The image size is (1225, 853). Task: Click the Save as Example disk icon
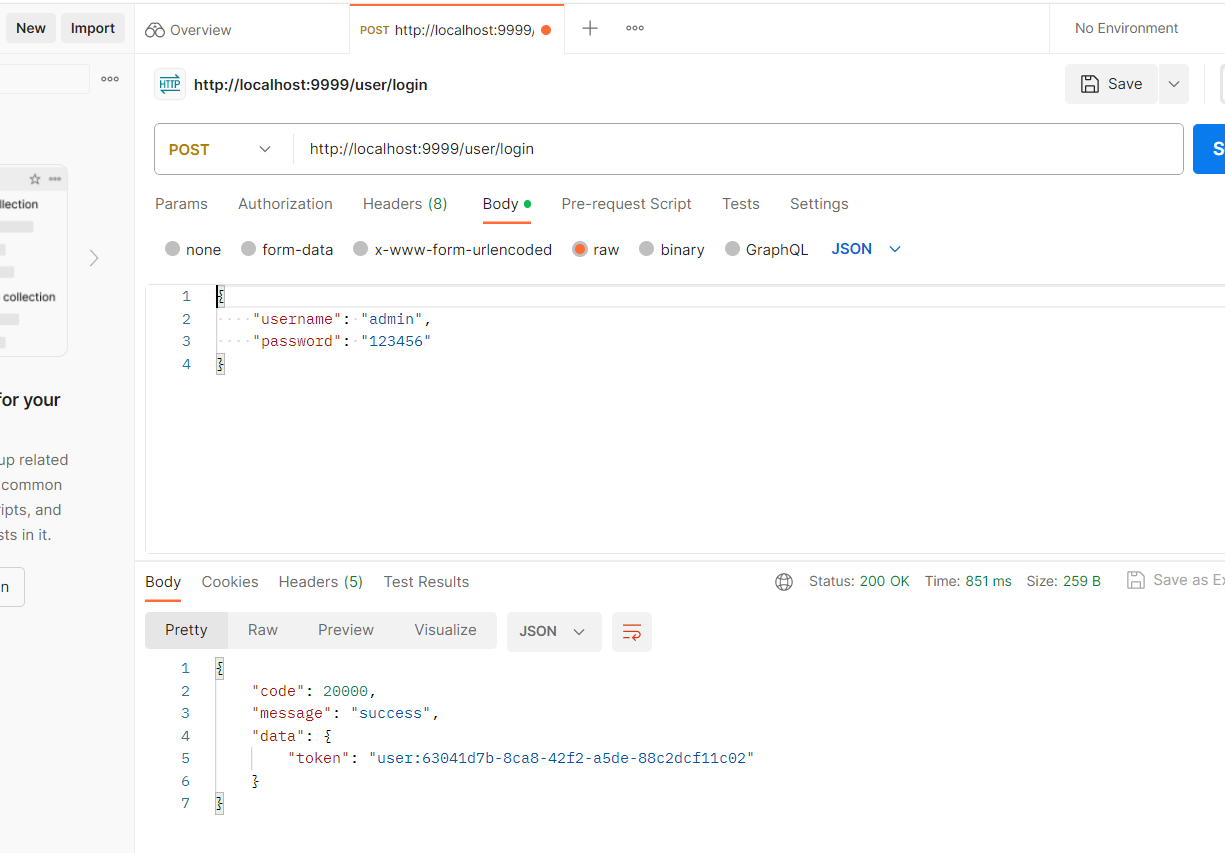point(1135,580)
